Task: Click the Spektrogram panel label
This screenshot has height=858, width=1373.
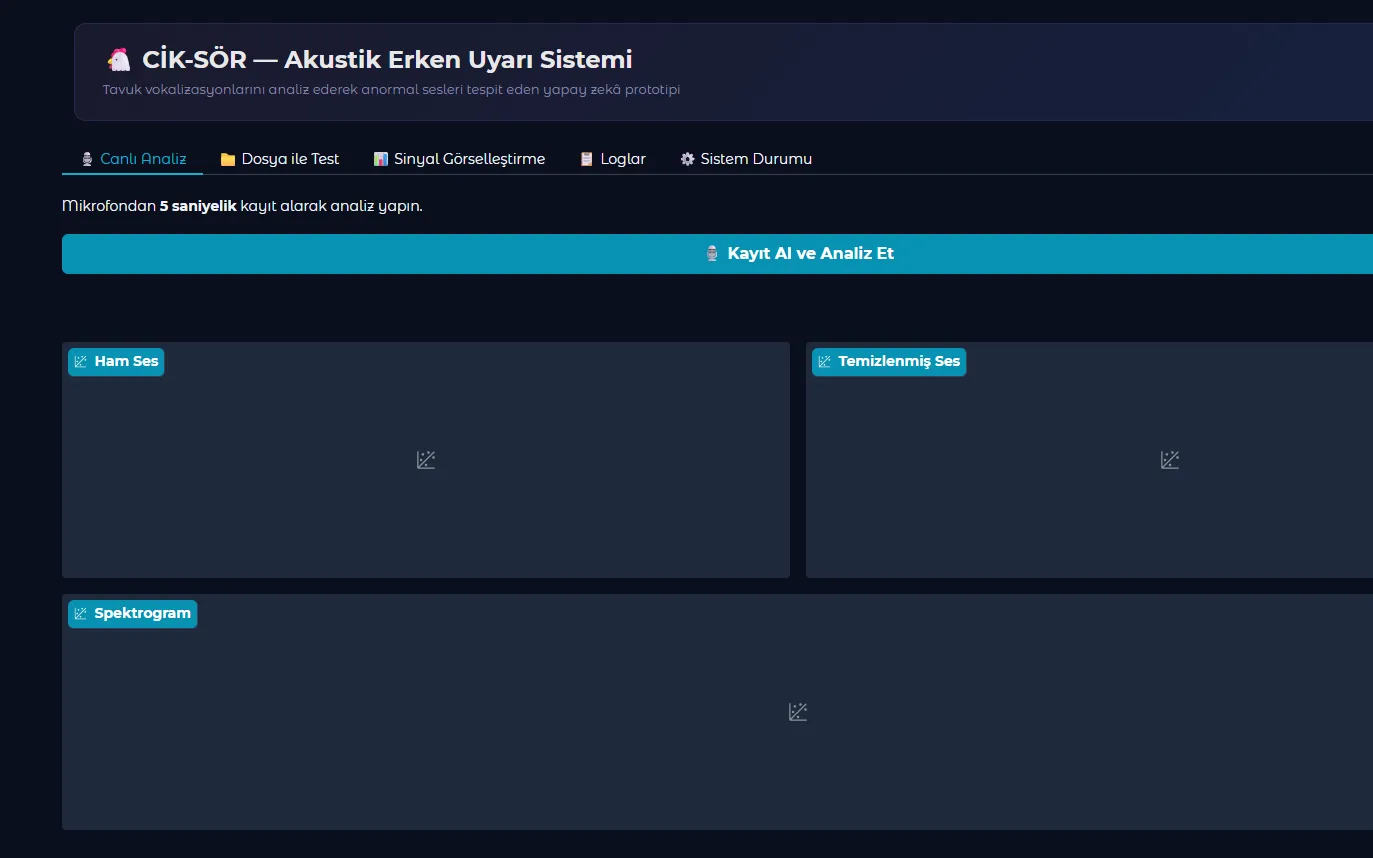Action: 133,614
